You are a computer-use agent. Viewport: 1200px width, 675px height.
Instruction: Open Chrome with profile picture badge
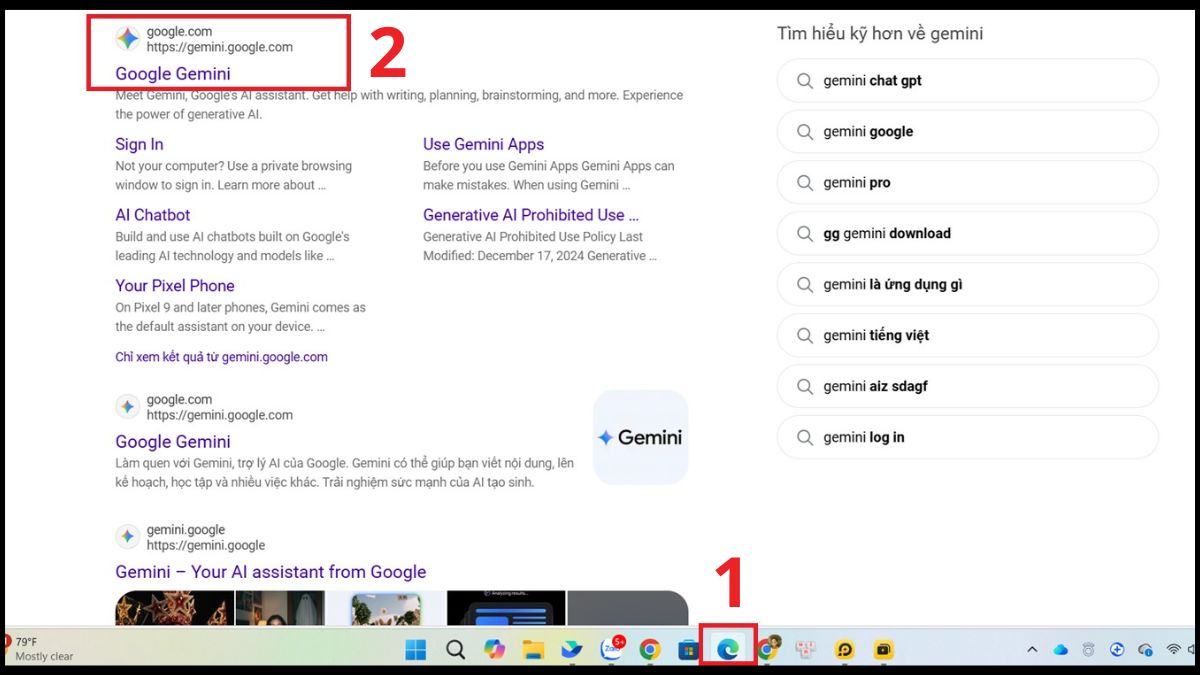click(x=768, y=649)
